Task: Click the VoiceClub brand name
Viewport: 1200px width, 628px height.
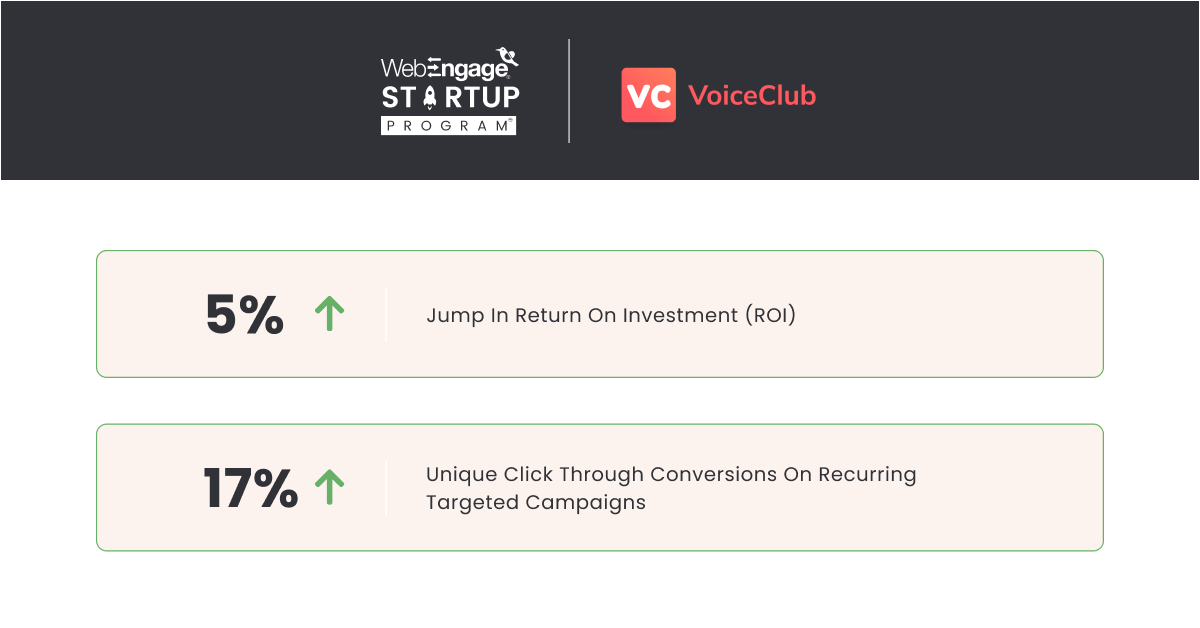Action: point(752,96)
